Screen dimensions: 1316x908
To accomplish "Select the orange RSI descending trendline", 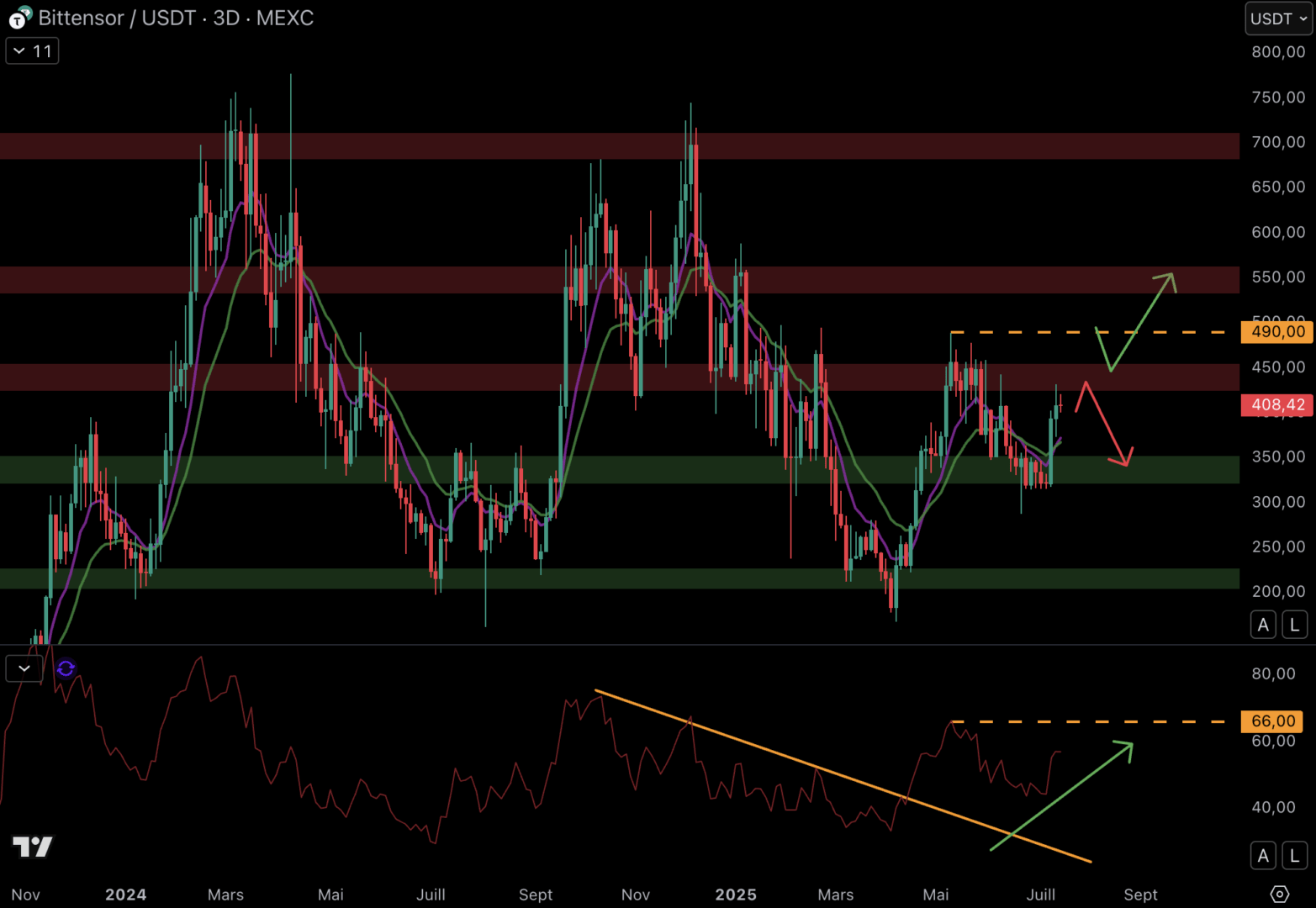I will [843, 776].
